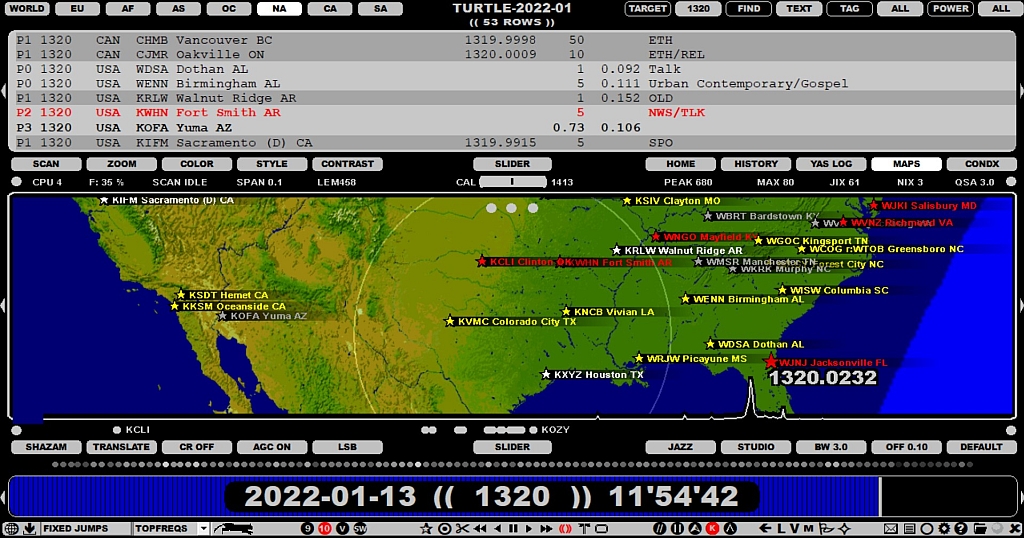The image size is (1024, 538).
Task: Click the question mark help icon
Action: tap(960, 528)
